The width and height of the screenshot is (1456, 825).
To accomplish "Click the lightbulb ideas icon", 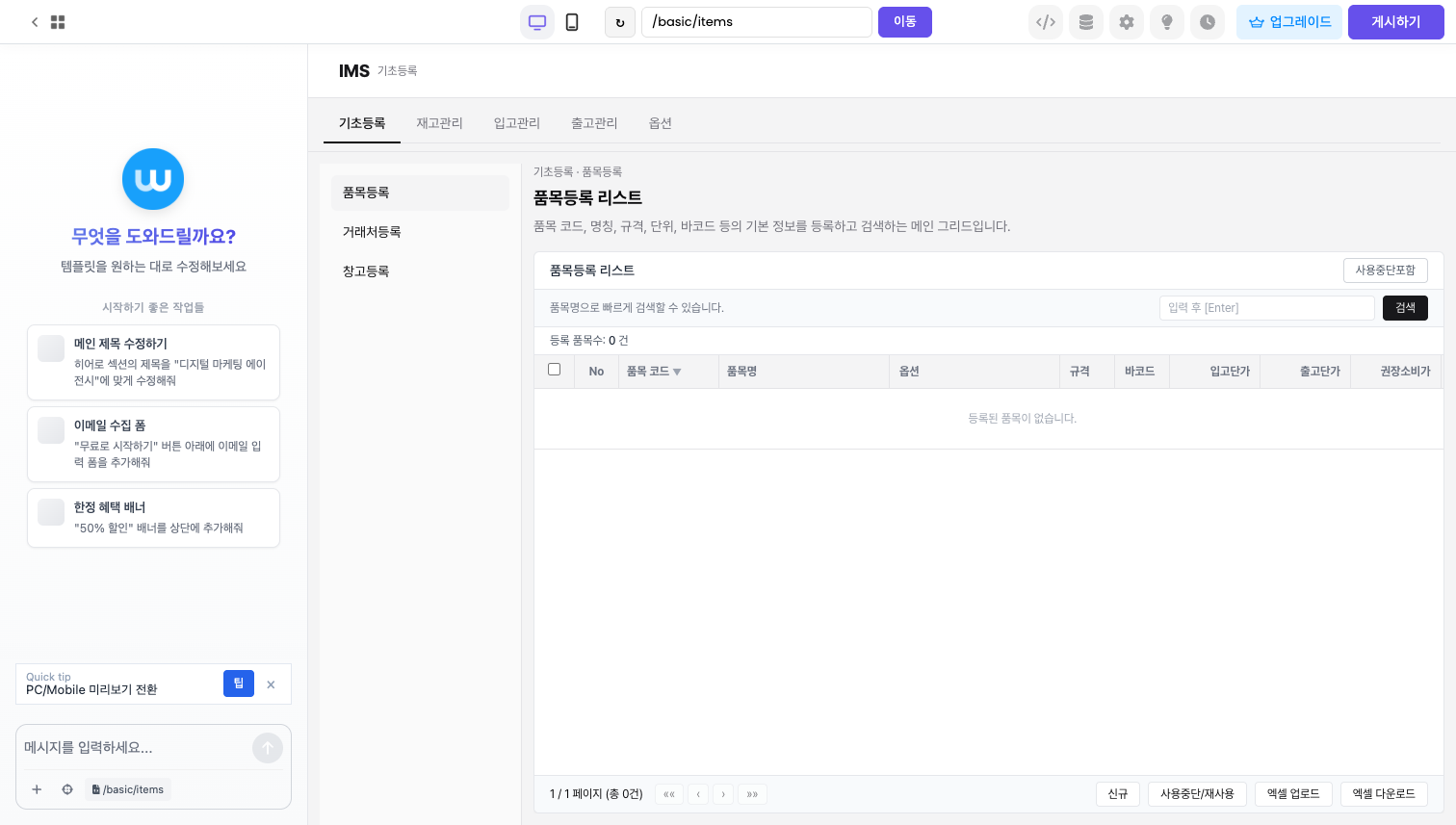I will [1167, 21].
